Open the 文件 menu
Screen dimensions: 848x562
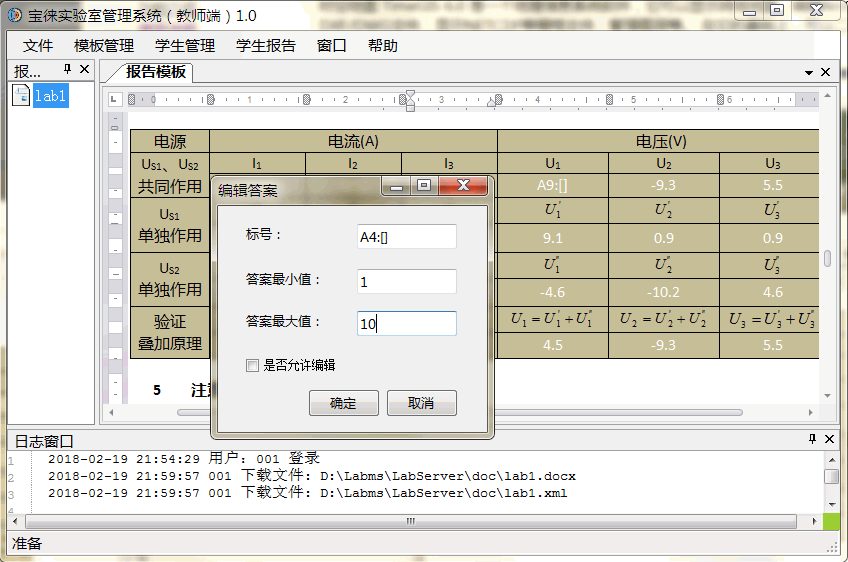click(x=38, y=46)
